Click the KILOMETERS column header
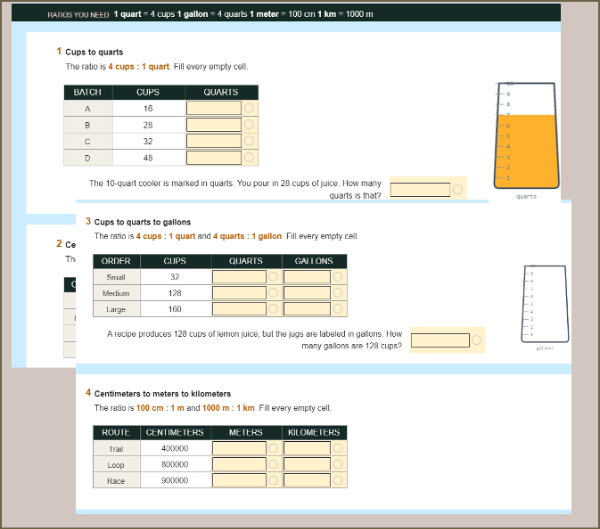600x529 pixels. [314, 433]
